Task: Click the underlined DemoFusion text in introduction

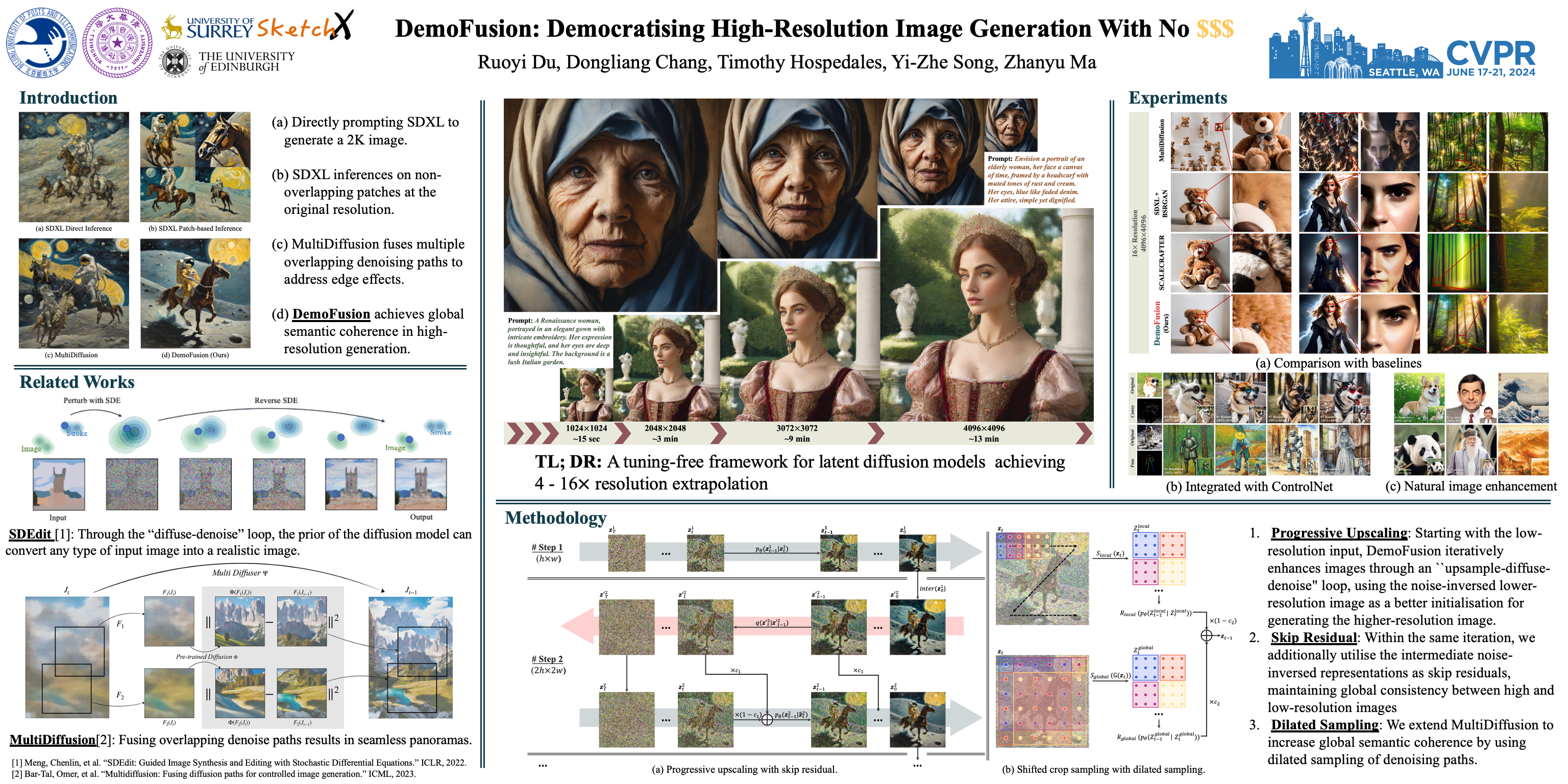Action: 331,314
